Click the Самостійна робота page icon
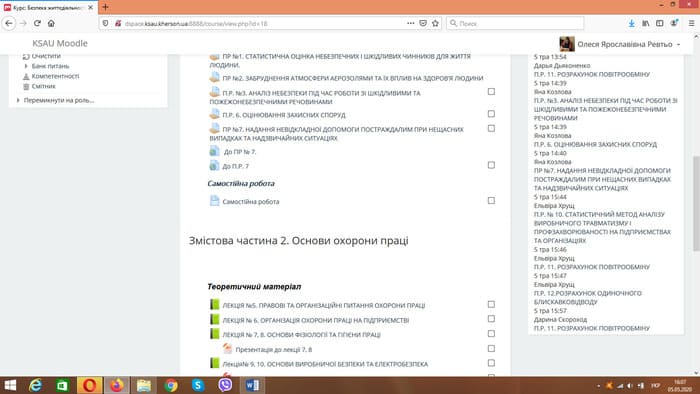The height and width of the screenshot is (394, 700). point(214,201)
